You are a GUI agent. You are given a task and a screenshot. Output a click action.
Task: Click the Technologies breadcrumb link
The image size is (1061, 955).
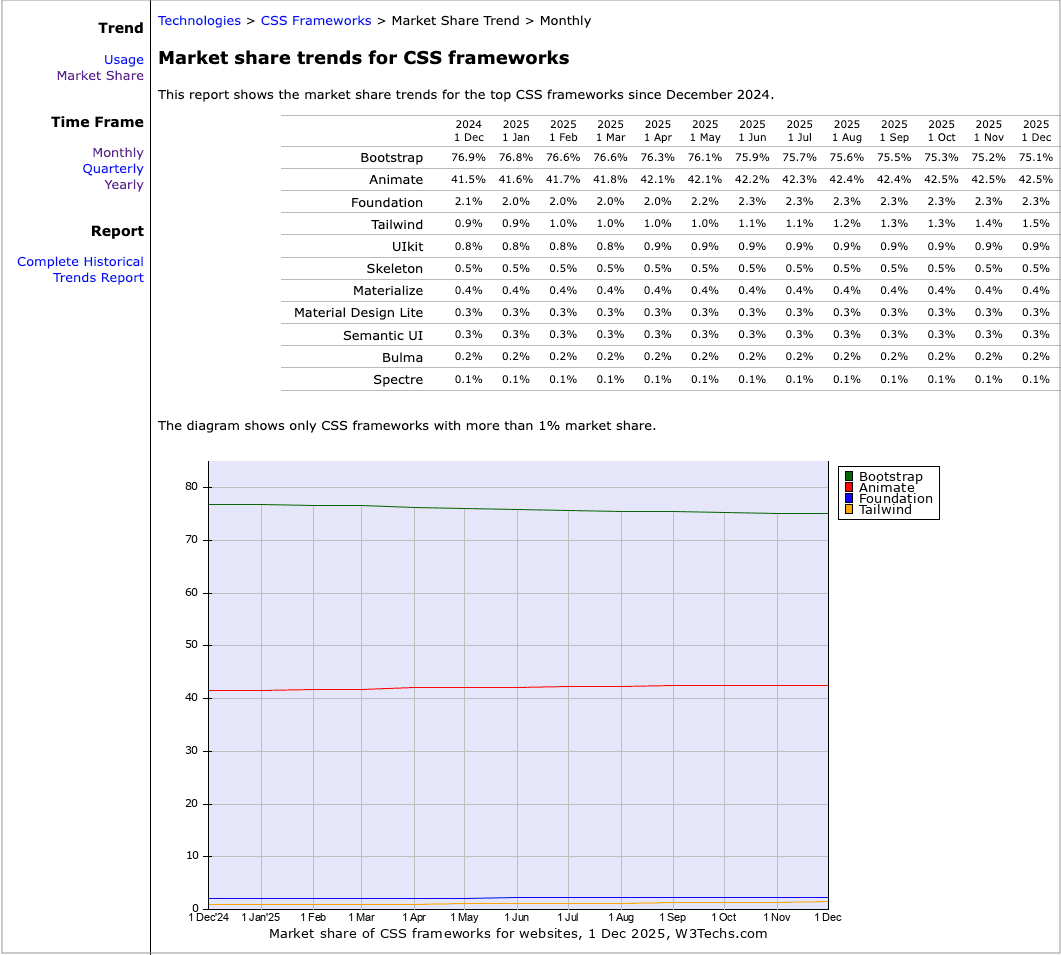(199, 20)
